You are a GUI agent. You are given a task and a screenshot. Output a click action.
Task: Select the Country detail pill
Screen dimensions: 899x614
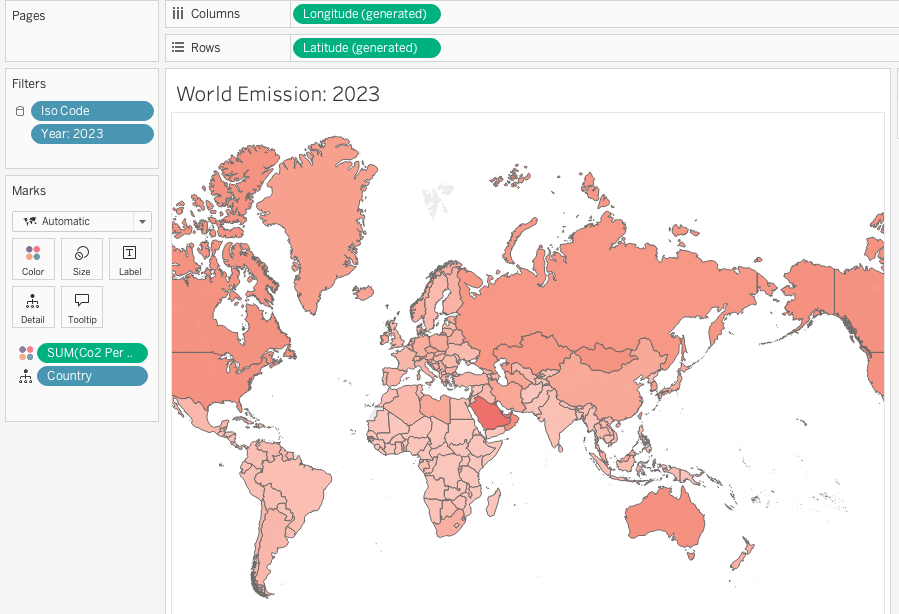[92, 376]
